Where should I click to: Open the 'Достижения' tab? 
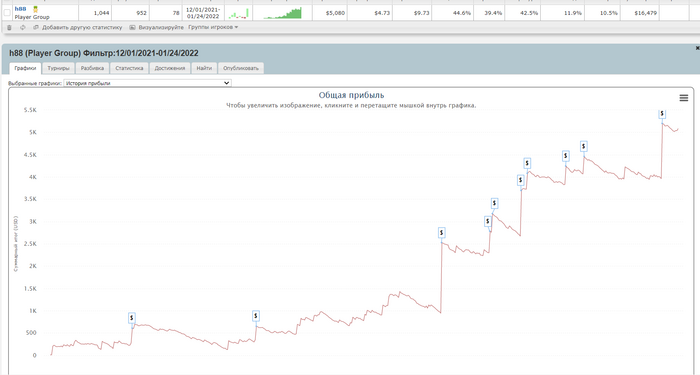coord(170,68)
